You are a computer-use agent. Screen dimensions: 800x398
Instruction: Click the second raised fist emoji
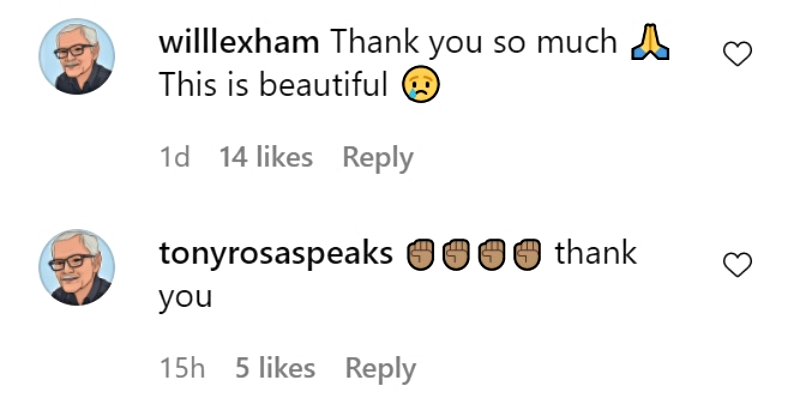pos(456,255)
